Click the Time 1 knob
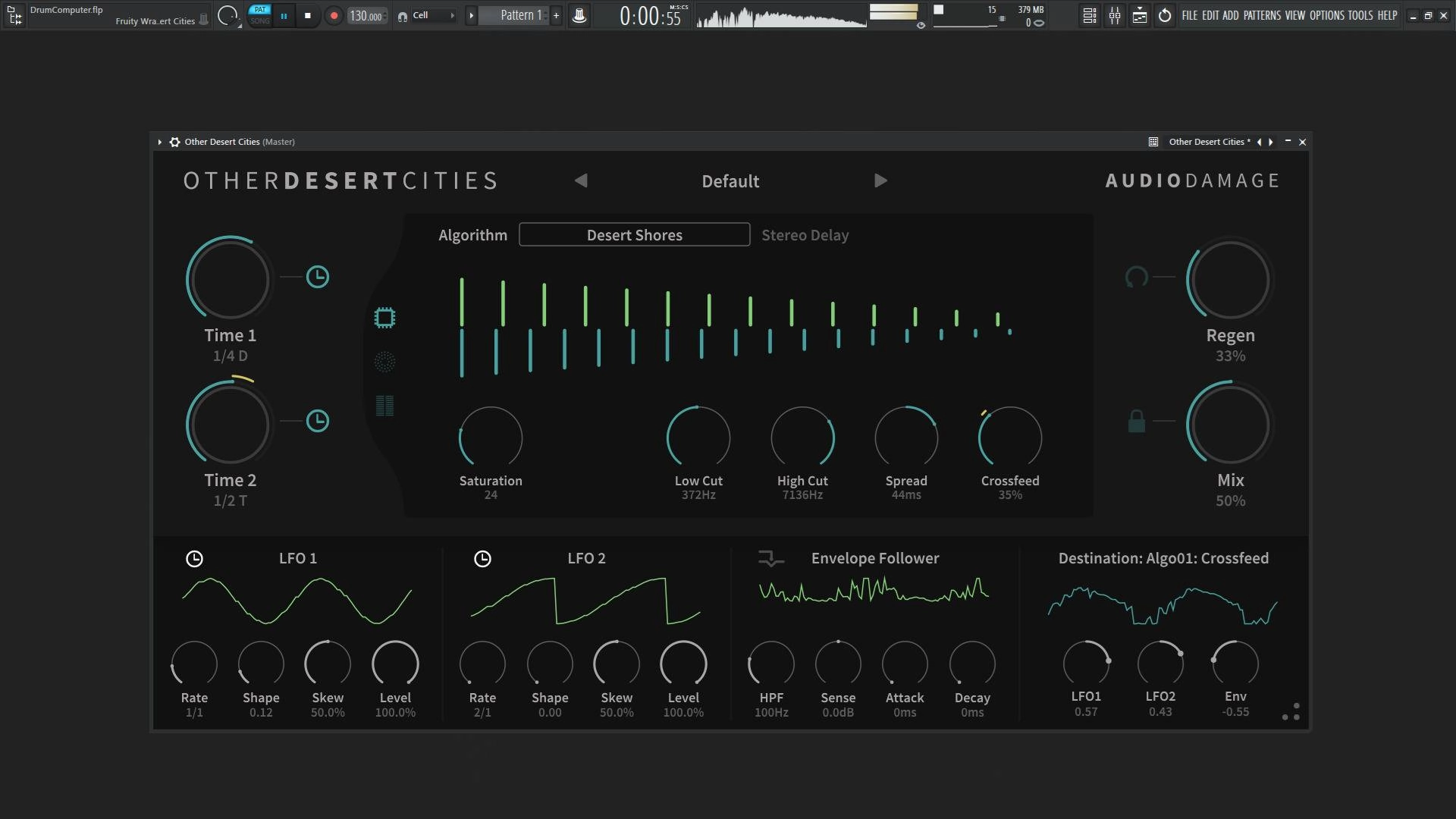This screenshot has width=1456, height=819. click(x=229, y=278)
